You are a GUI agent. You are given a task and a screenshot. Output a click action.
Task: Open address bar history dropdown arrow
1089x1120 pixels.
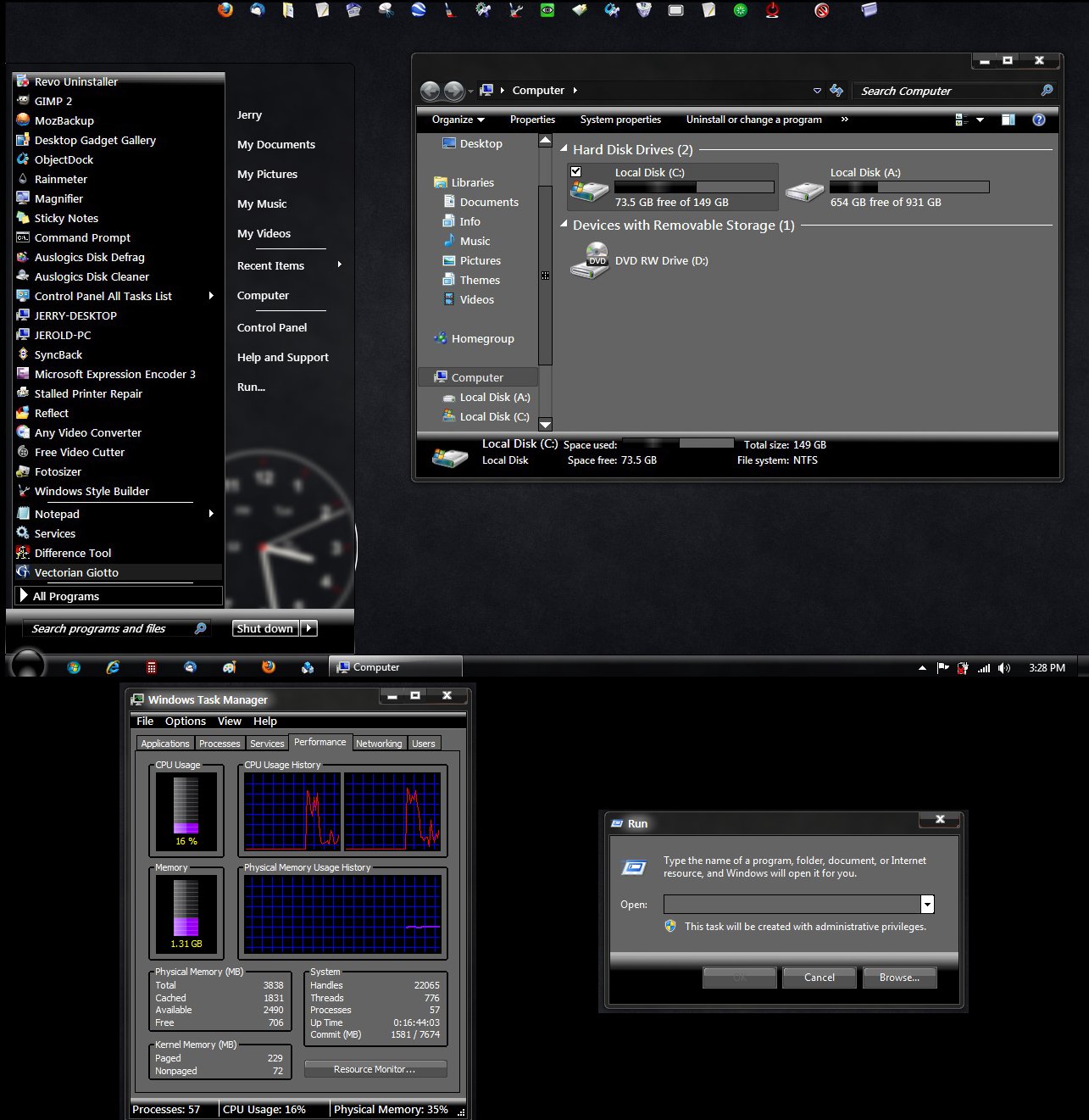(x=817, y=91)
